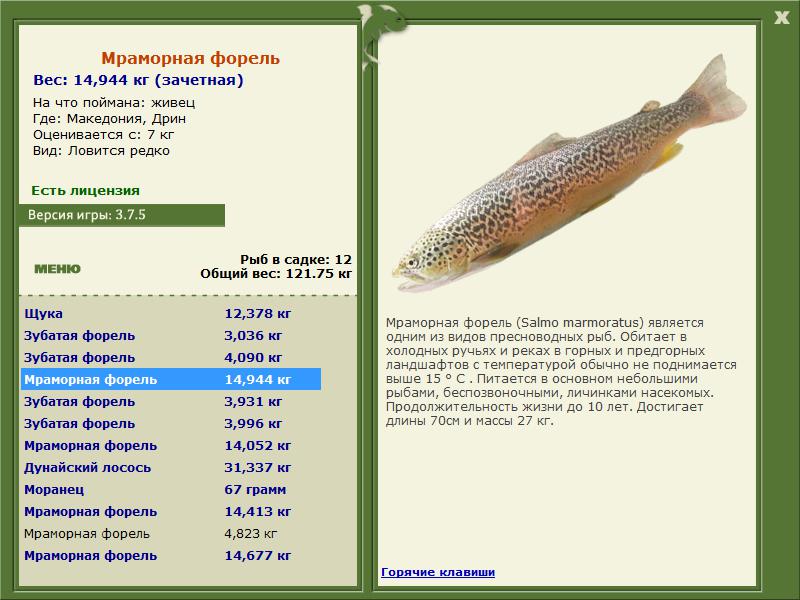This screenshot has height=600, width=800.
Task: Click the Версия игры 3.7.5 bar
Action: point(121,215)
